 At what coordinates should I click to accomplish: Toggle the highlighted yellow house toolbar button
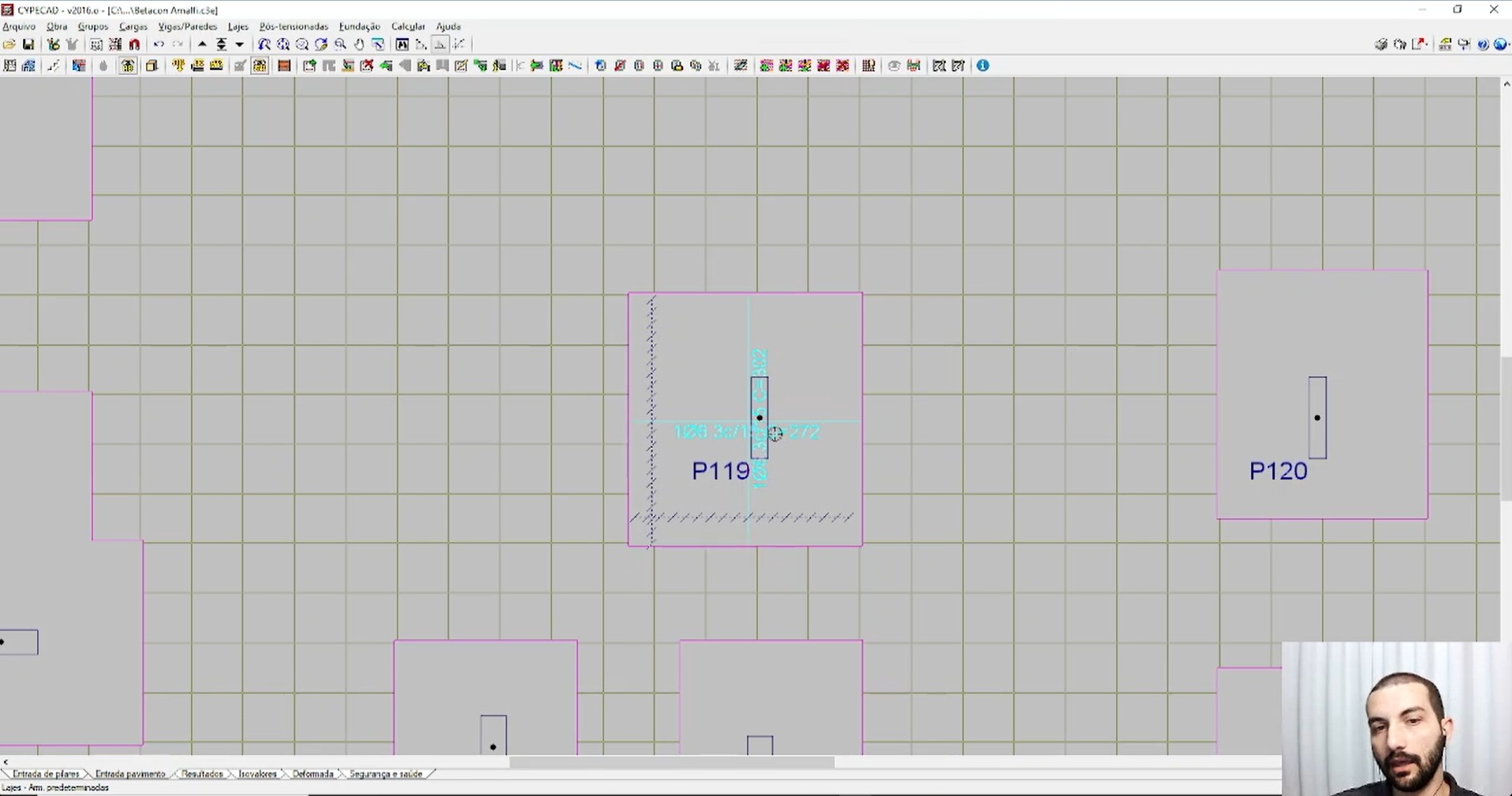tap(128, 65)
